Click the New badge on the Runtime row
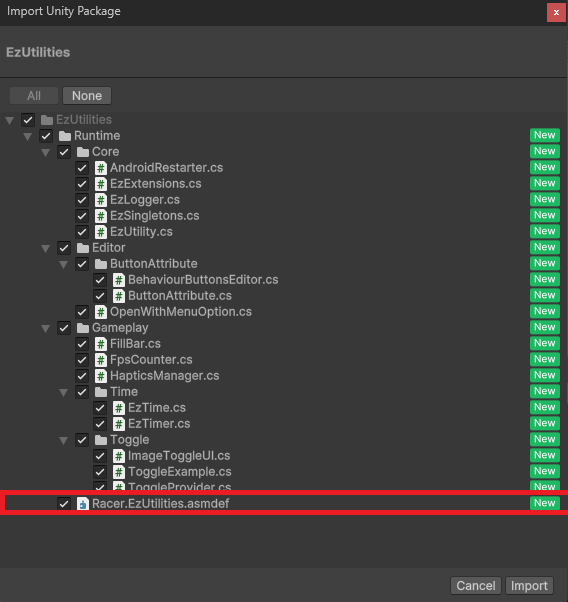This screenshot has height=602, width=568. (545, 135)
